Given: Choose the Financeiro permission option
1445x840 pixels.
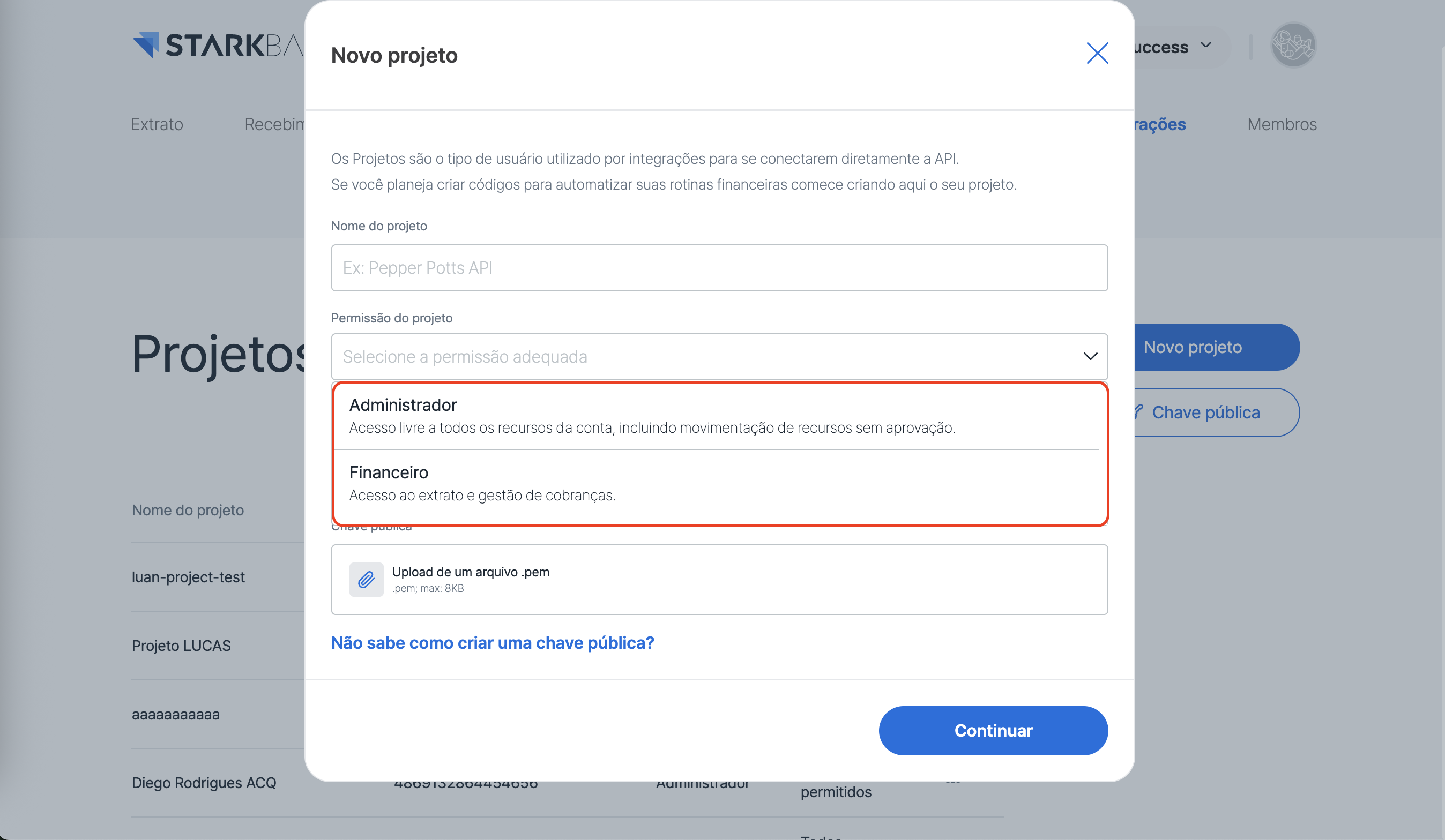Looking at the screenshot, I should coord(719,483).
